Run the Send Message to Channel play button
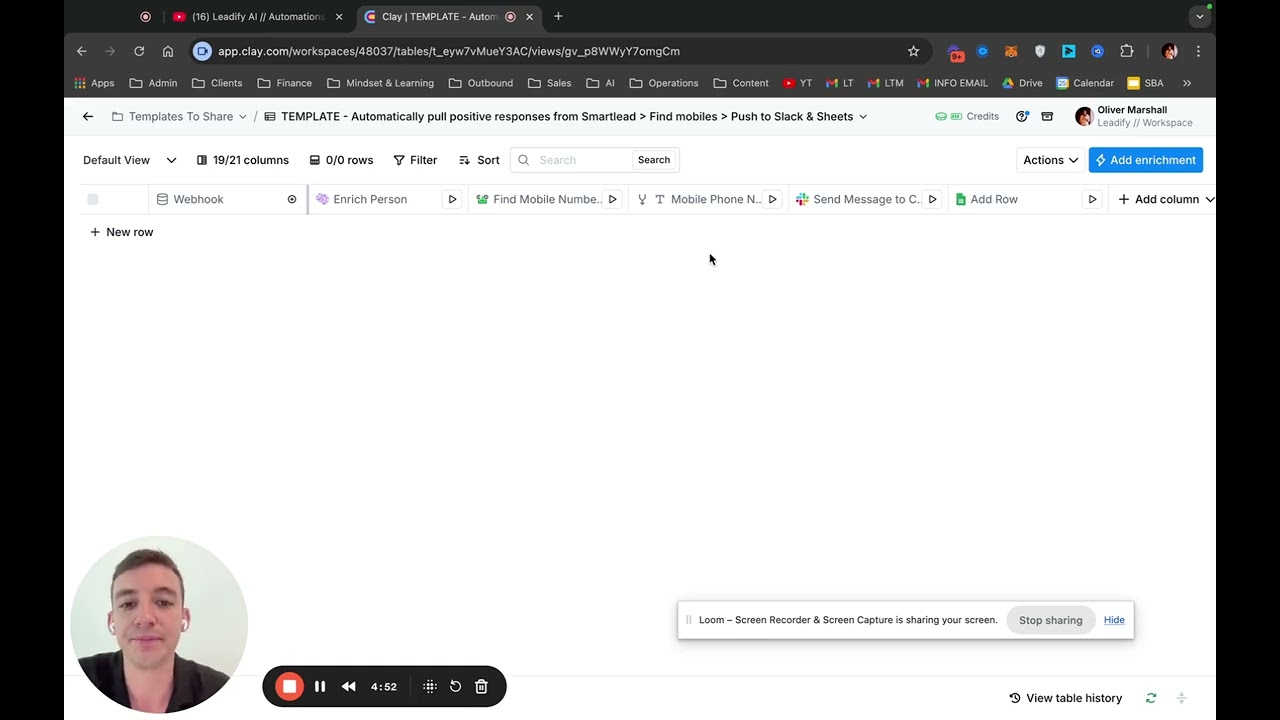The height and width of the screenshot is (720, 1280). coord(932,199)
